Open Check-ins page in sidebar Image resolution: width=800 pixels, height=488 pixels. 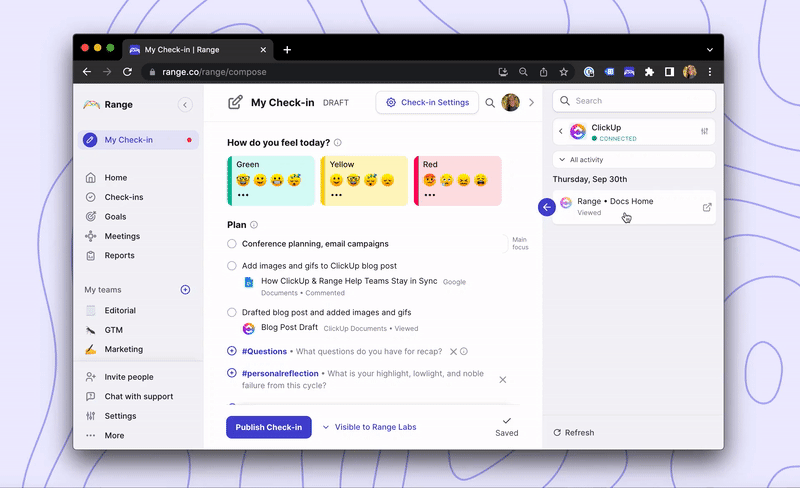tap(124, 197)
